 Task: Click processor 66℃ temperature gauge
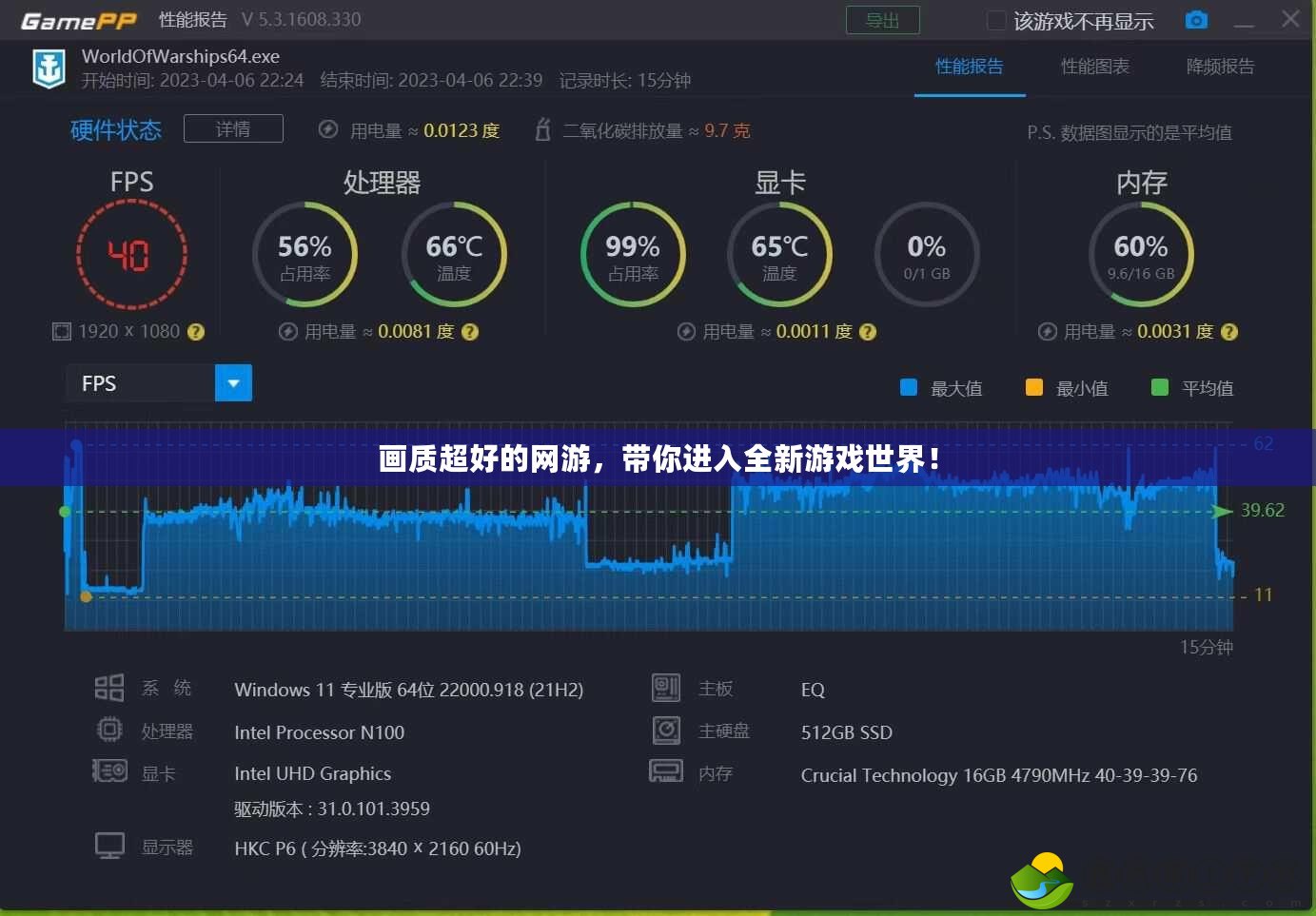pyautogui.click(x=454, y=255)
